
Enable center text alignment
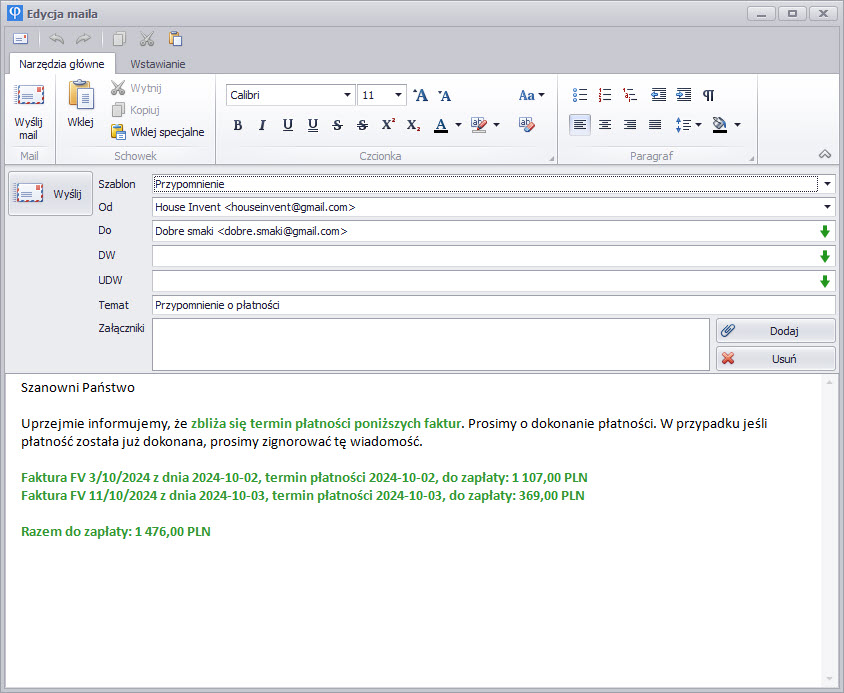605,125
